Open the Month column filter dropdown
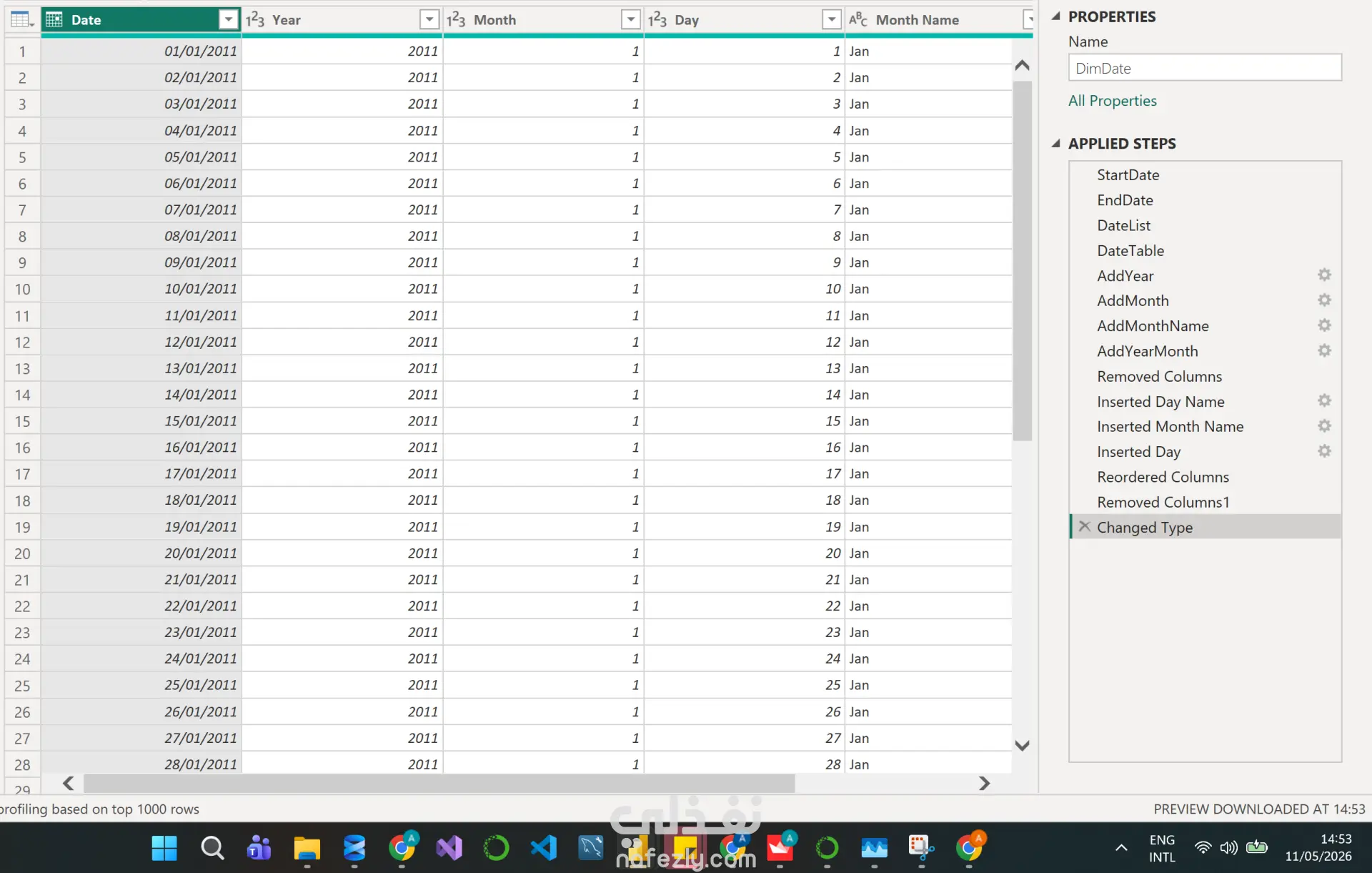The width and height of the screenshot is (1372, 873). pyautogui.click(x=630, y=19)
